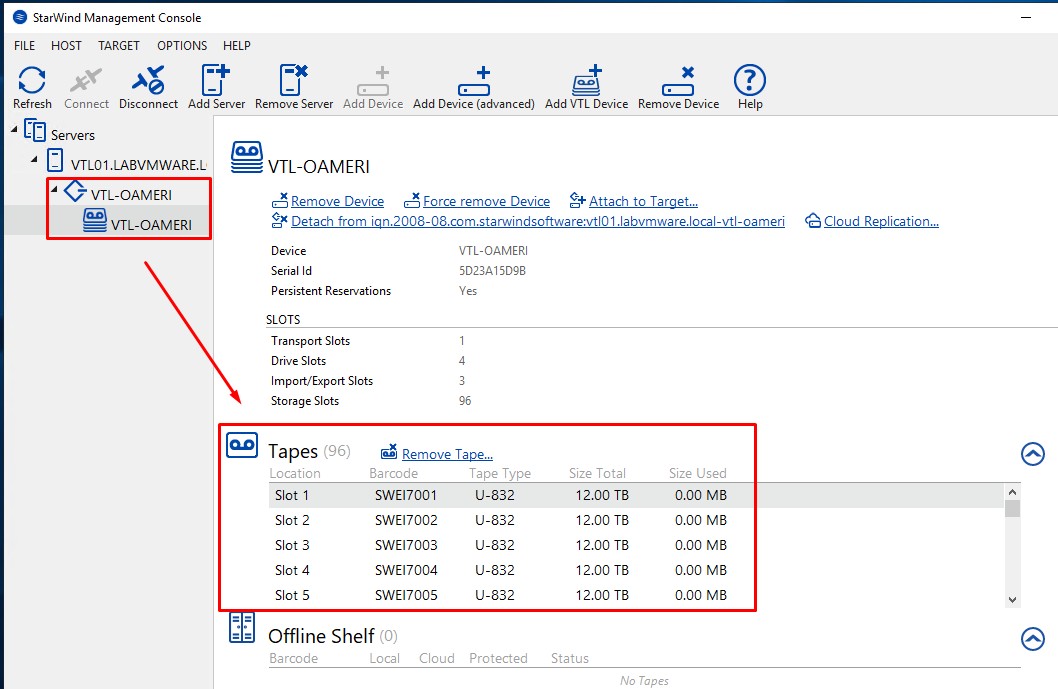Screen dimensions: 1058x689
Task: Select the tape row with barcode SWEI7003
Action: (x=406, y=545)
